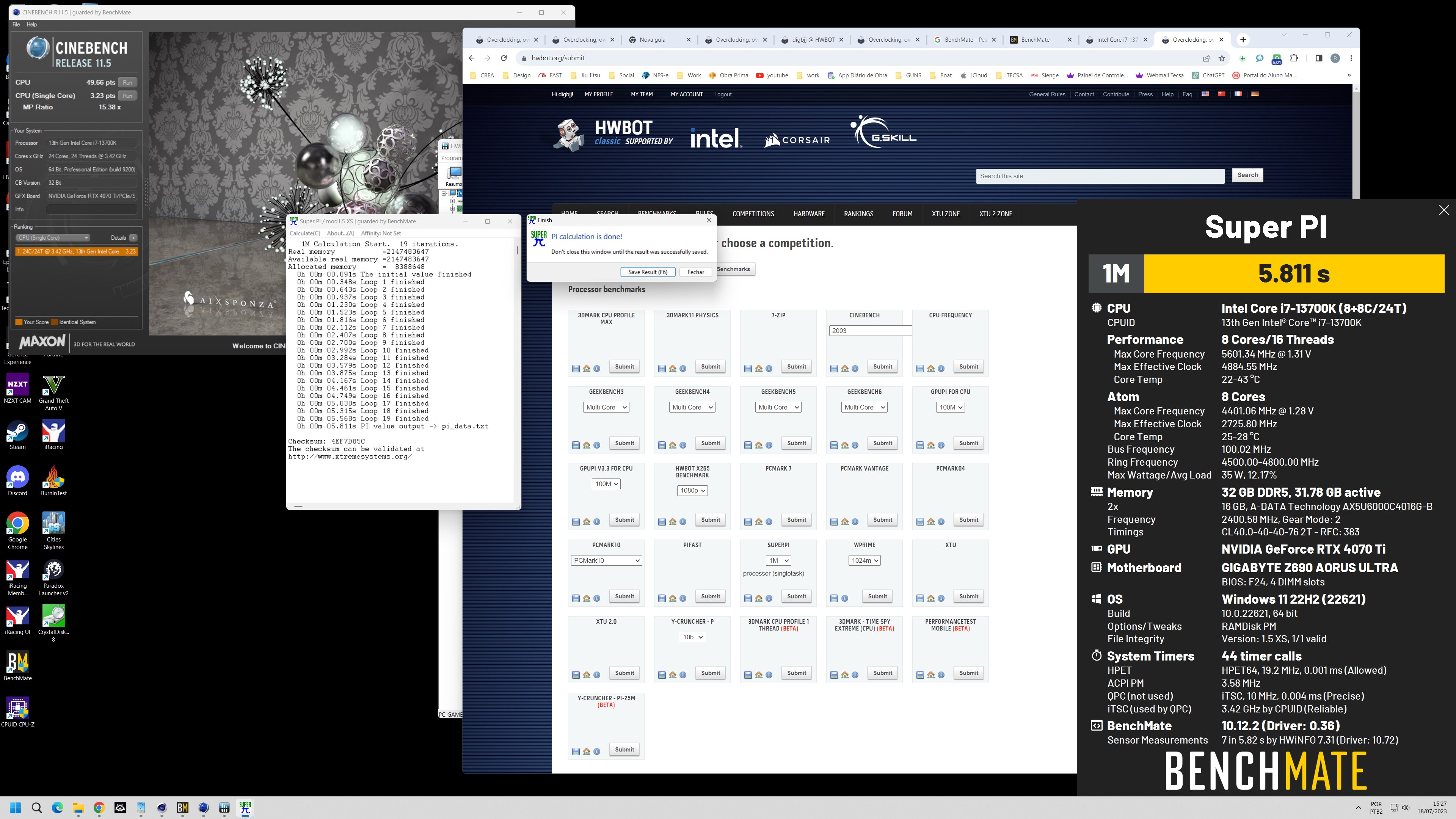Run the Cinebench CPU test

click(128, 83)
